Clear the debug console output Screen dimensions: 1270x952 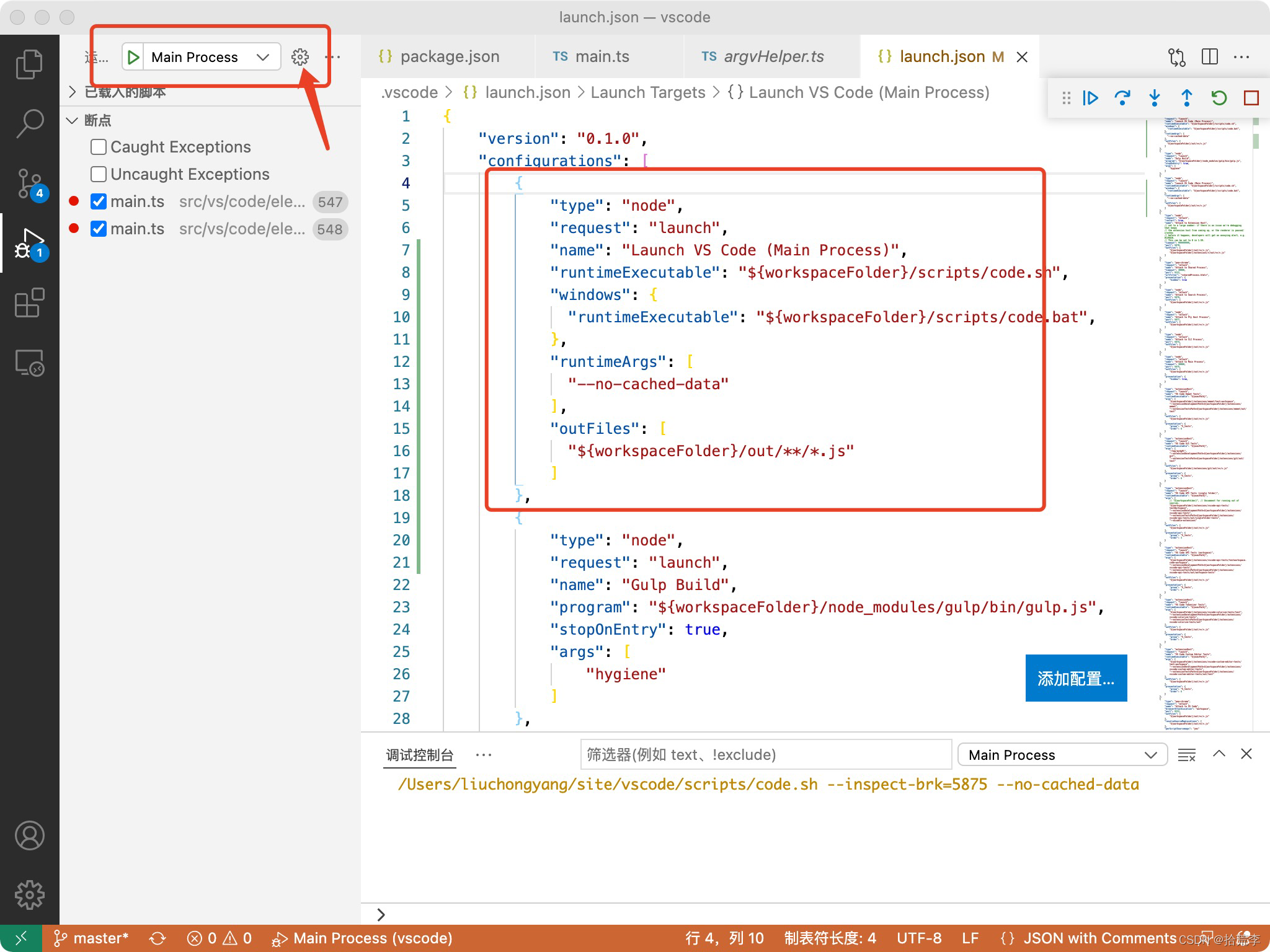pos(1186,755)
